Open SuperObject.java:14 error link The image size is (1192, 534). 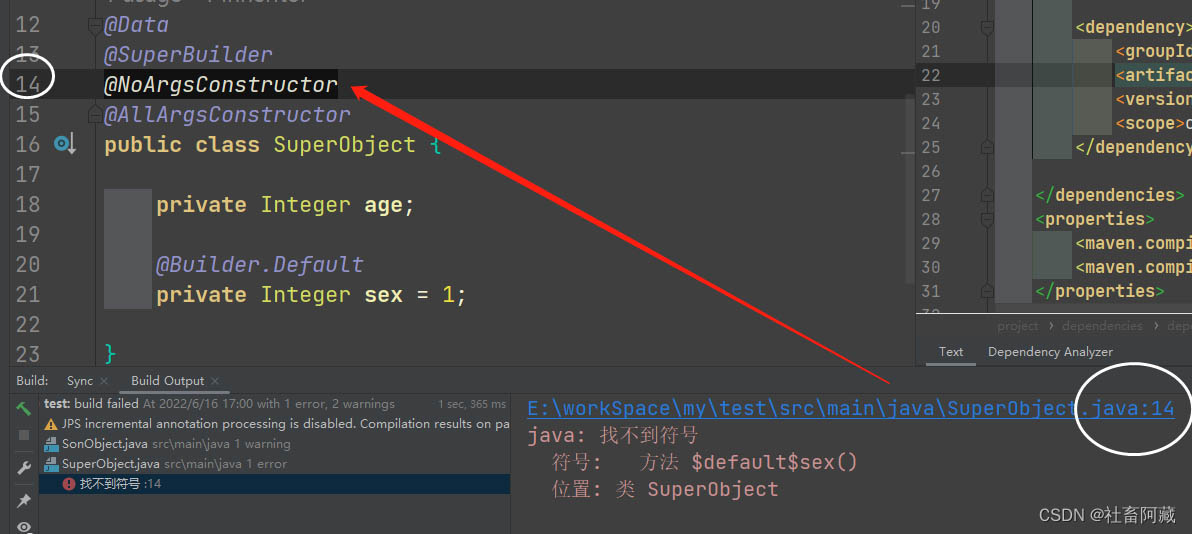[850, 408]
